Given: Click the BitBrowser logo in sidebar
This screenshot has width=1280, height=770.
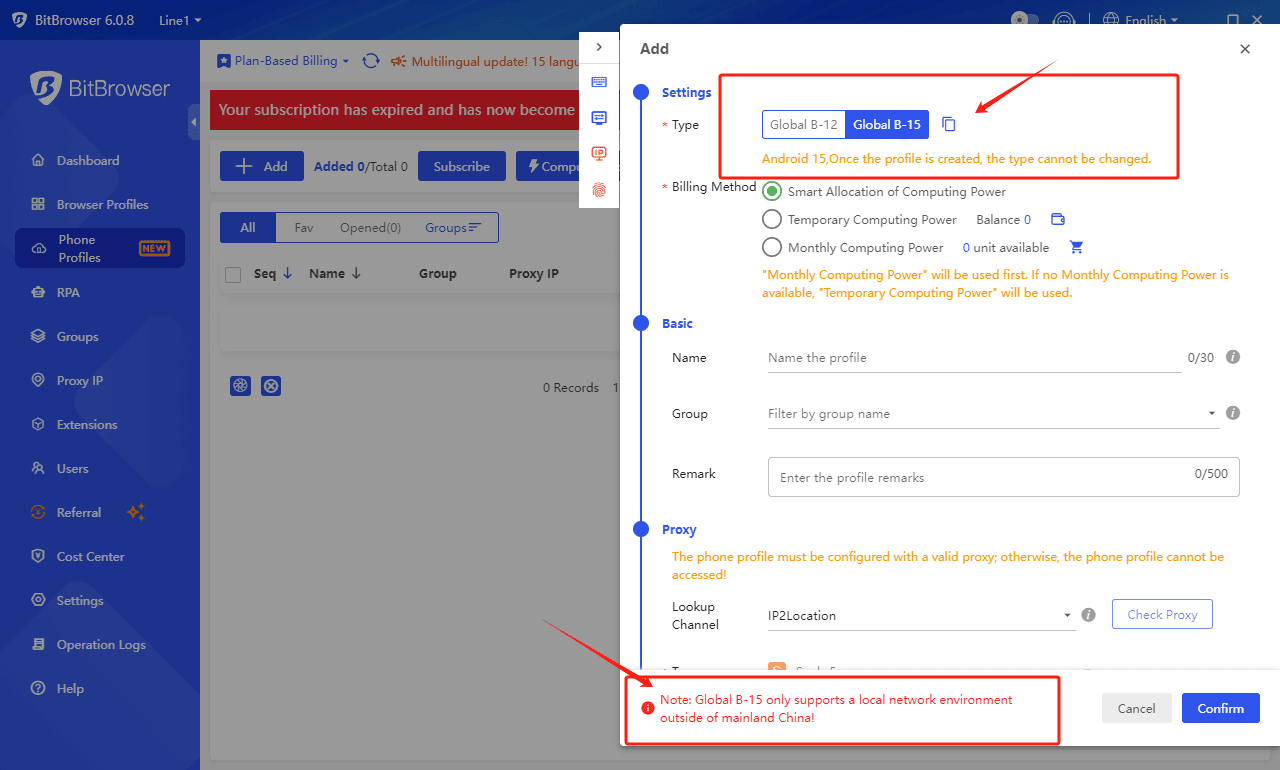Looking at the screenshot, I should pyautogui.click(x=100, y=88).
